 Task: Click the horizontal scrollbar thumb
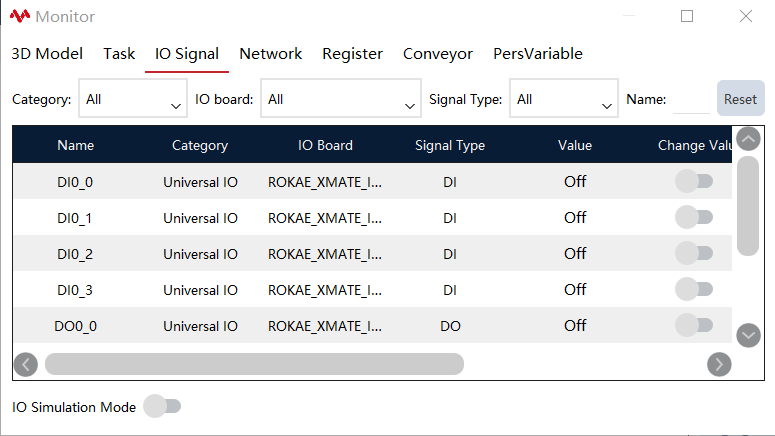point(254,364)
